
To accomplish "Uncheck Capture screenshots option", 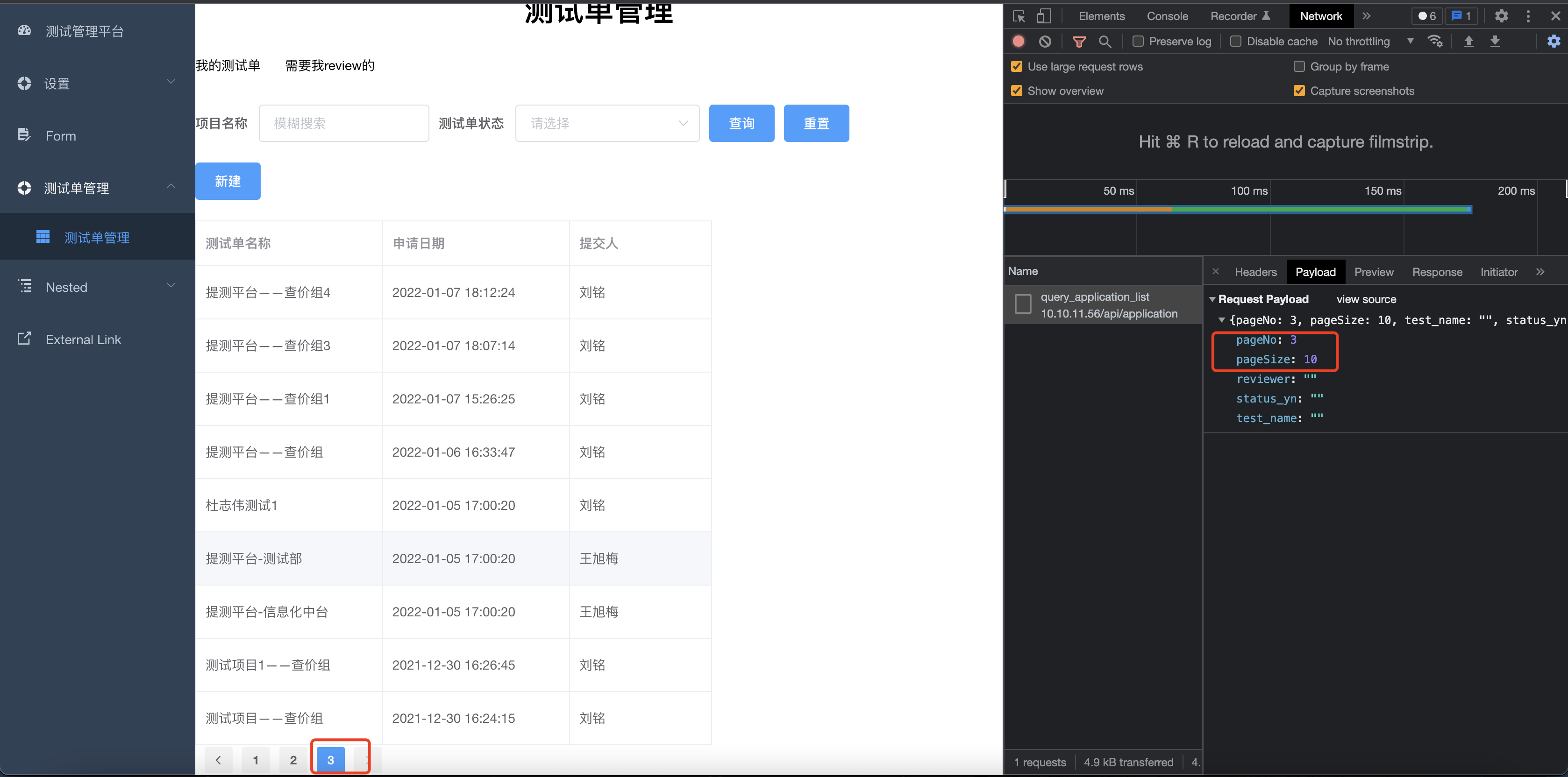I will click(1299, 91).
